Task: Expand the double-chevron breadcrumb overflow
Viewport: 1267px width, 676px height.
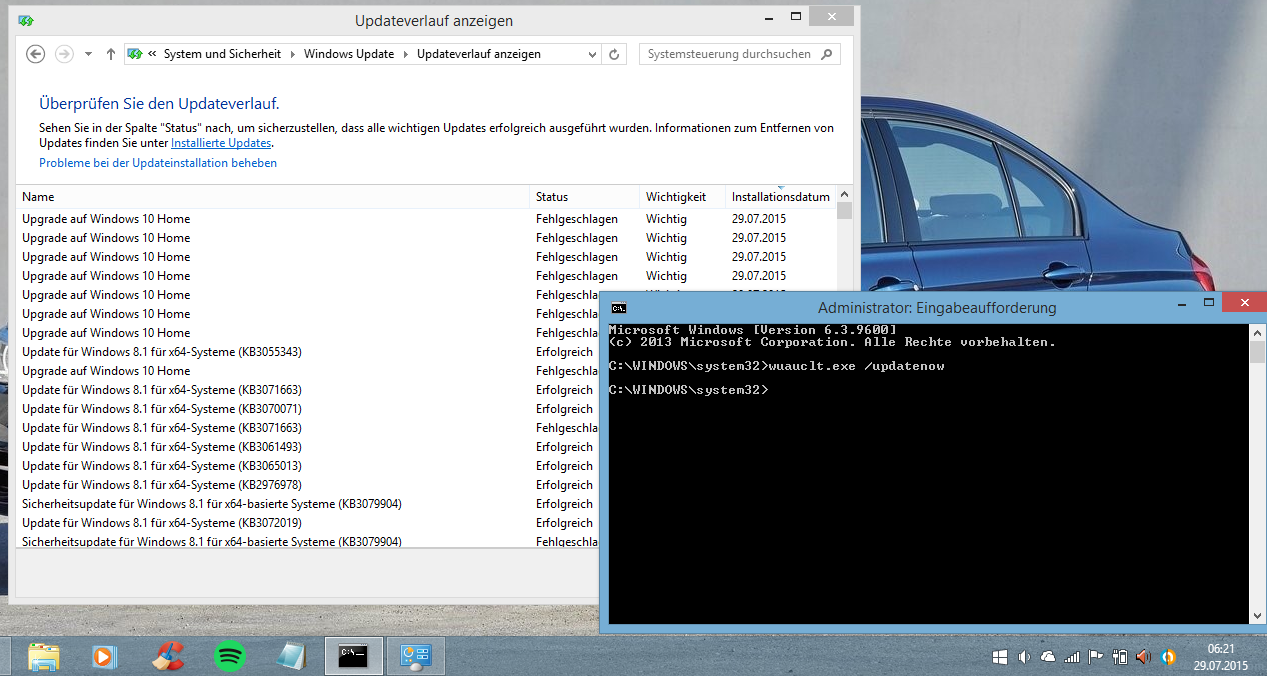Action: (x=152, y=54)
